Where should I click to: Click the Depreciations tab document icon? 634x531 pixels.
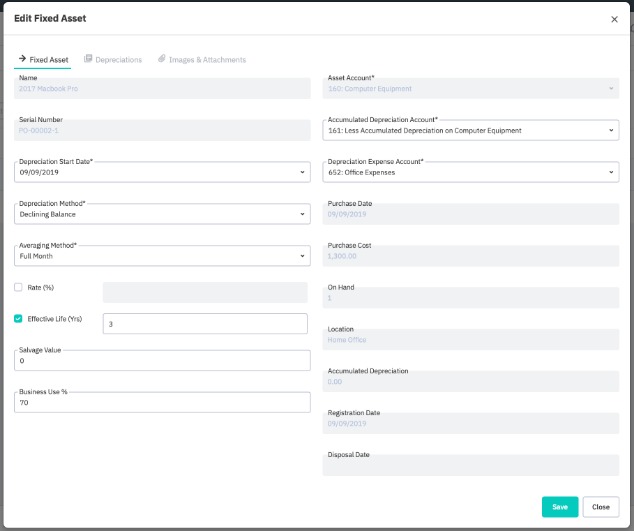click(x=88, y=59)
